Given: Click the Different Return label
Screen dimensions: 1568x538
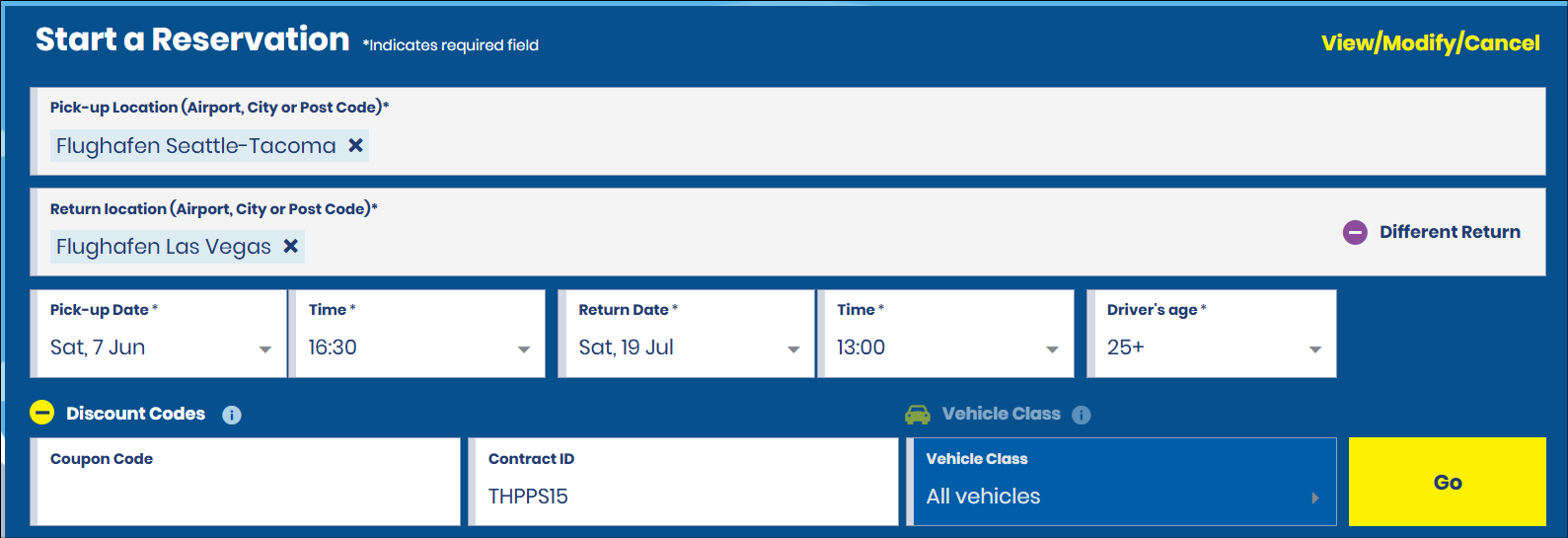Looking at the screenshot, I should (x=1450, y=233).
